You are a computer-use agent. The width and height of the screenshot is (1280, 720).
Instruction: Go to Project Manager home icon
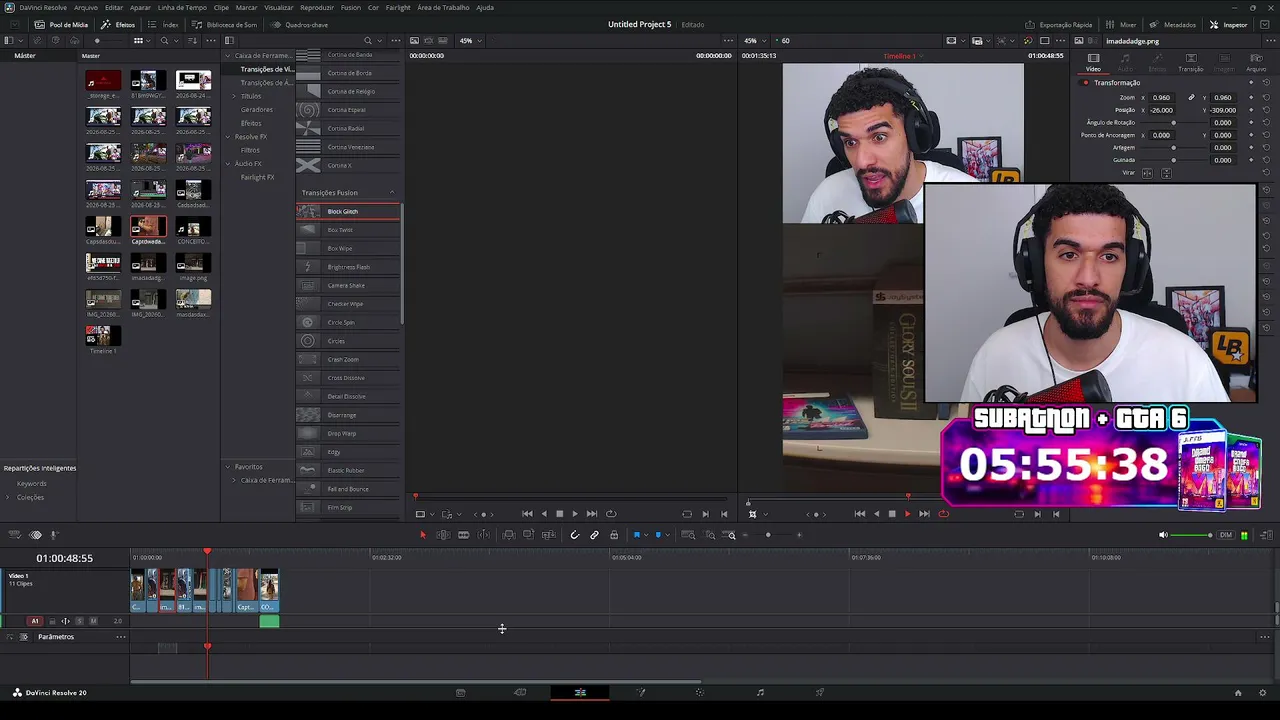1237,692
